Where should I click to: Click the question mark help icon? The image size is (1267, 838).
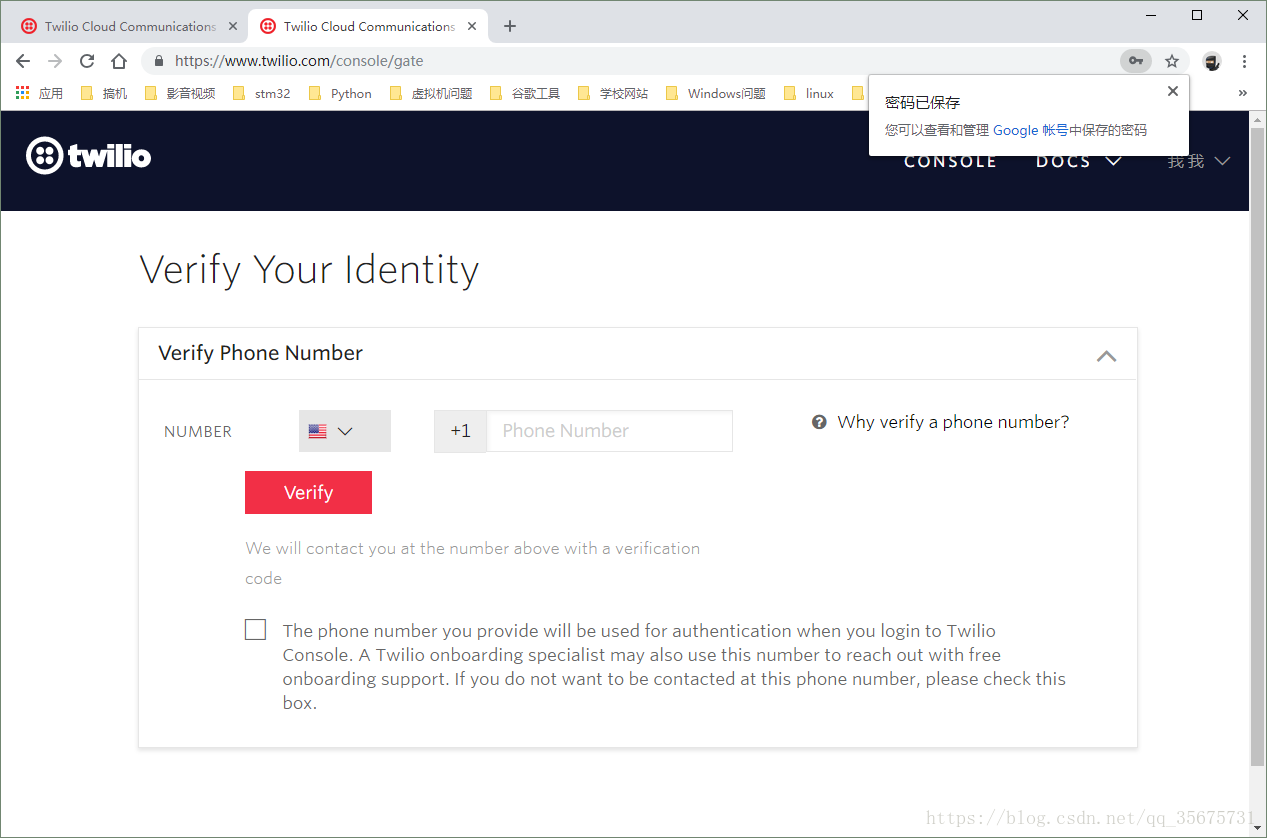click(x=819, y=422)
